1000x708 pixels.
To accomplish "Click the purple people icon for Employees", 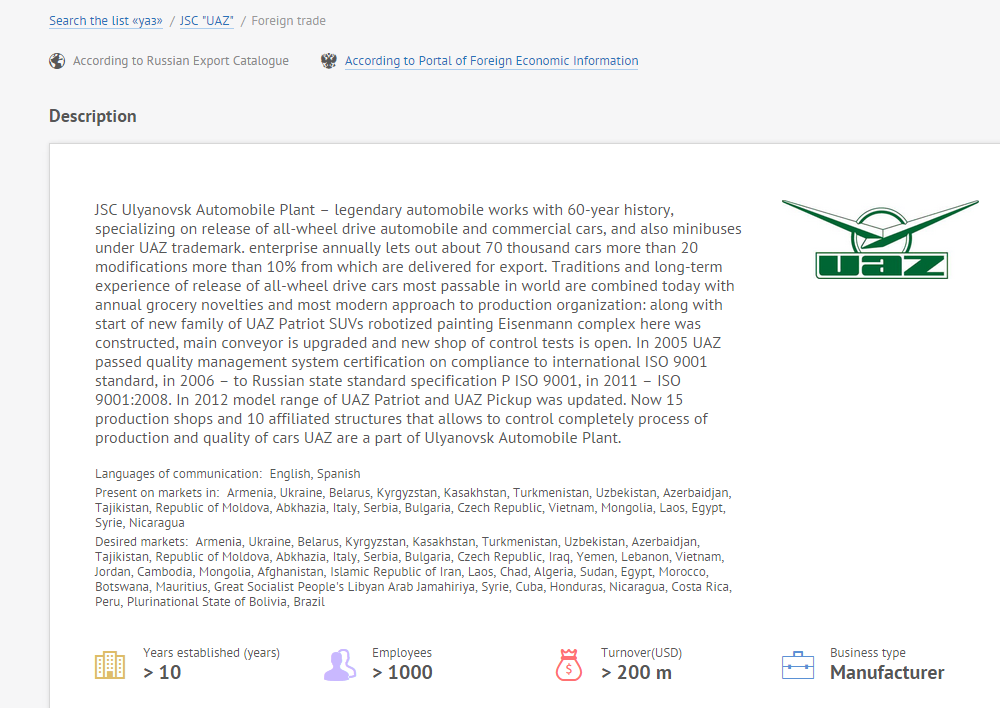I will coord(340,665).
